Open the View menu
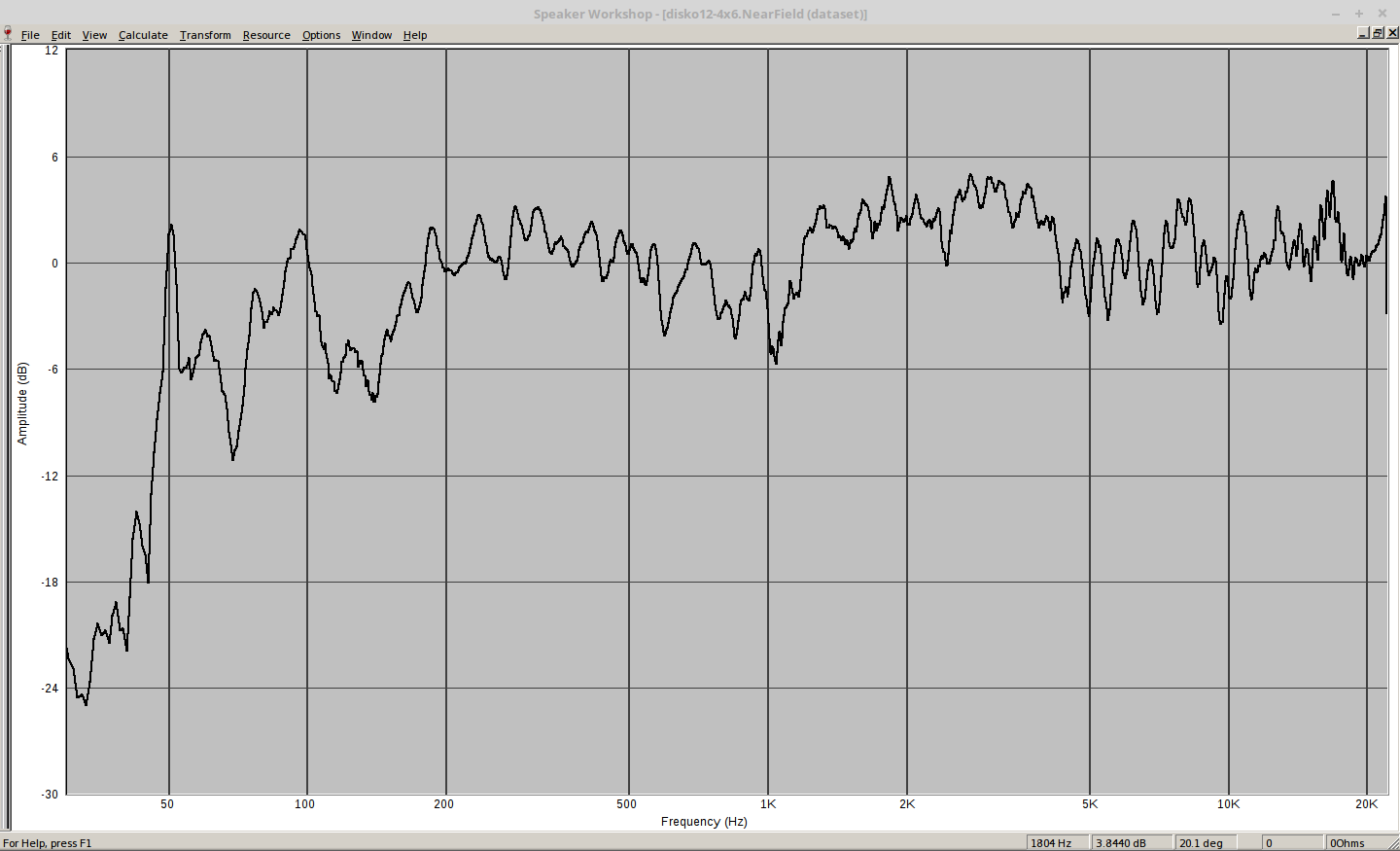Screen dimensions: 1400x851 (94, 35)
